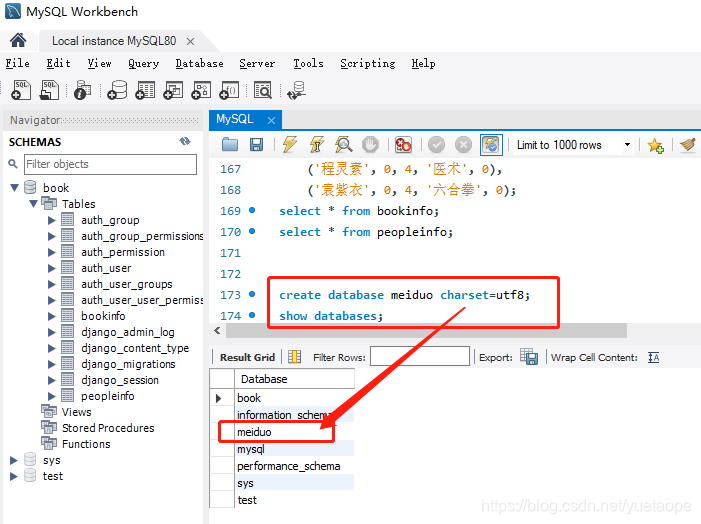This screenshot has height=524, width=701.
Task: Save the script to file icon
Action: click(x=256, y=144)
